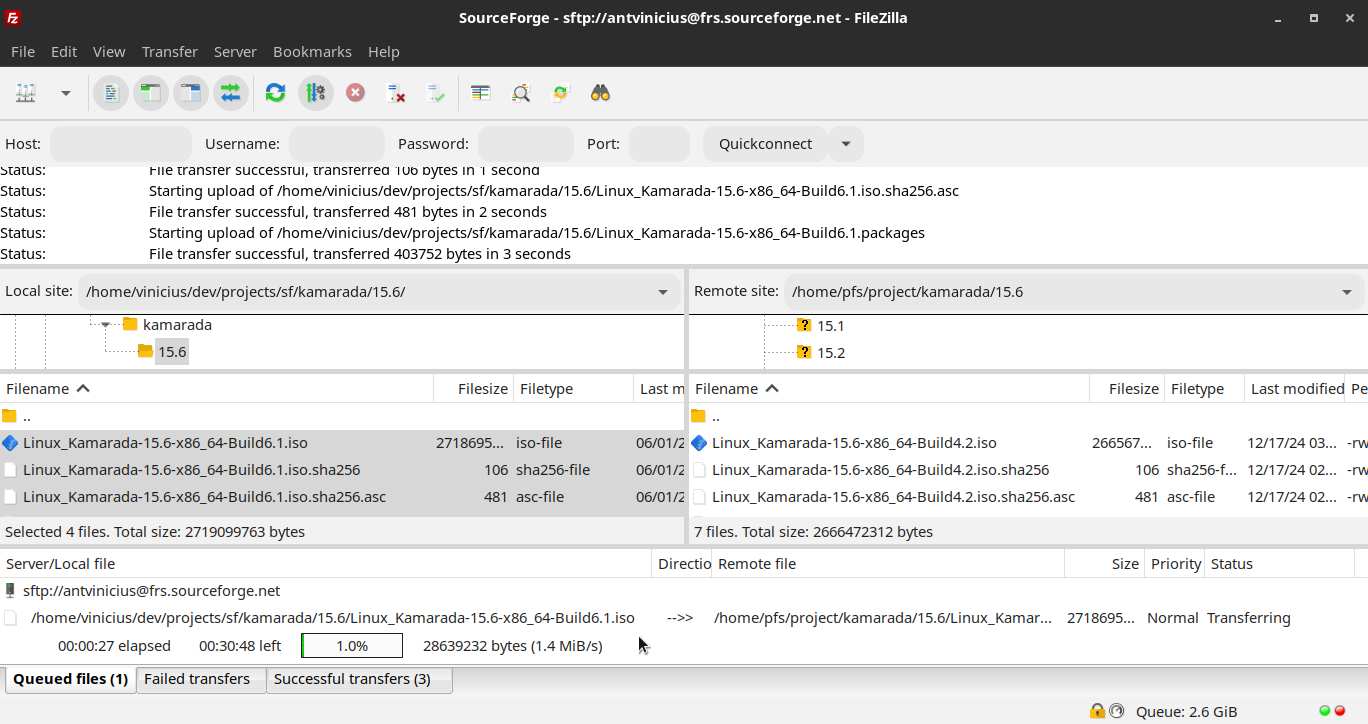
Task: Click the Status column header in queue
Action: [x=1279, y=564]
